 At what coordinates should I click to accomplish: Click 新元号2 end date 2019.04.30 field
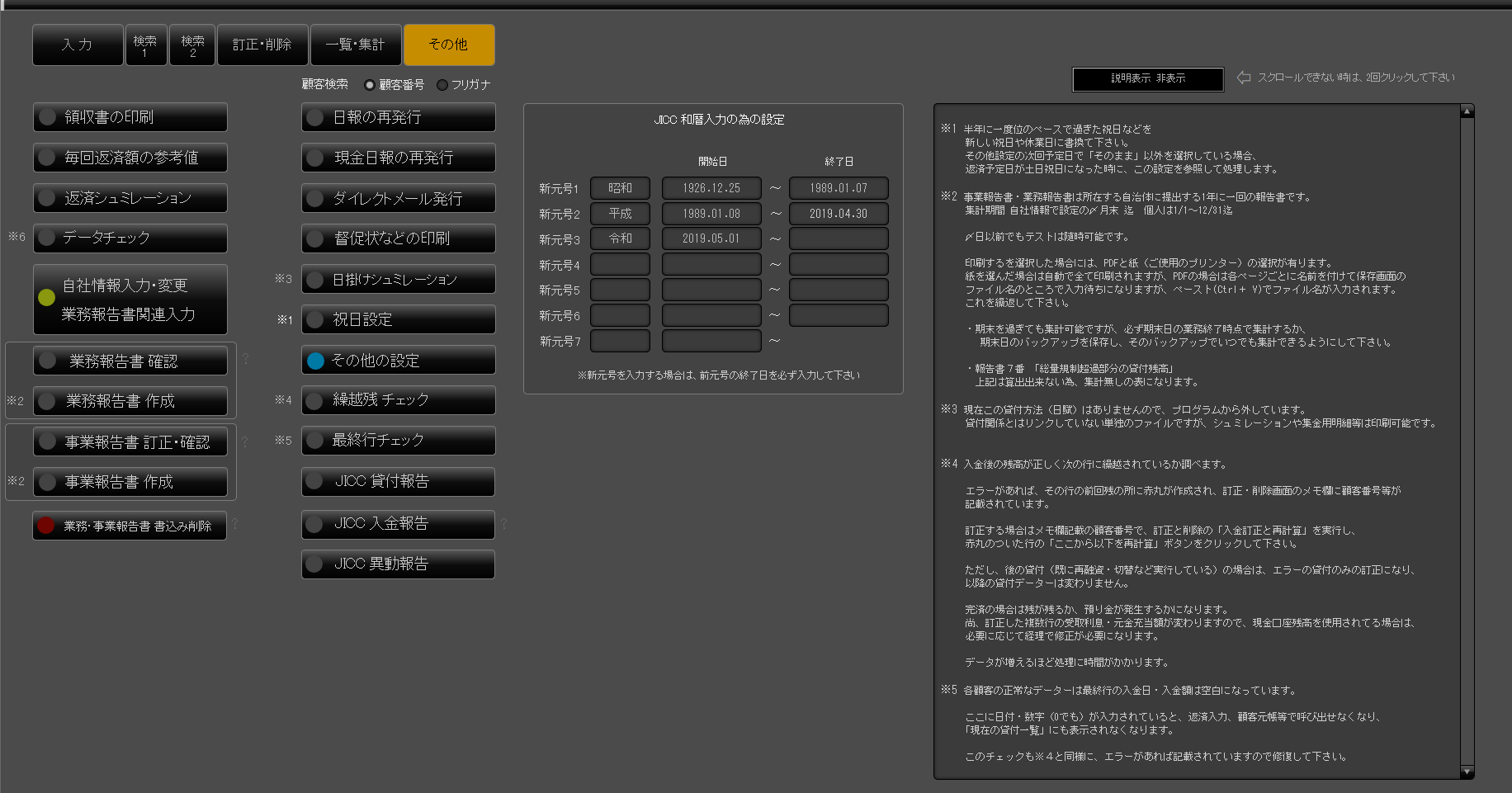click(839, 214)
